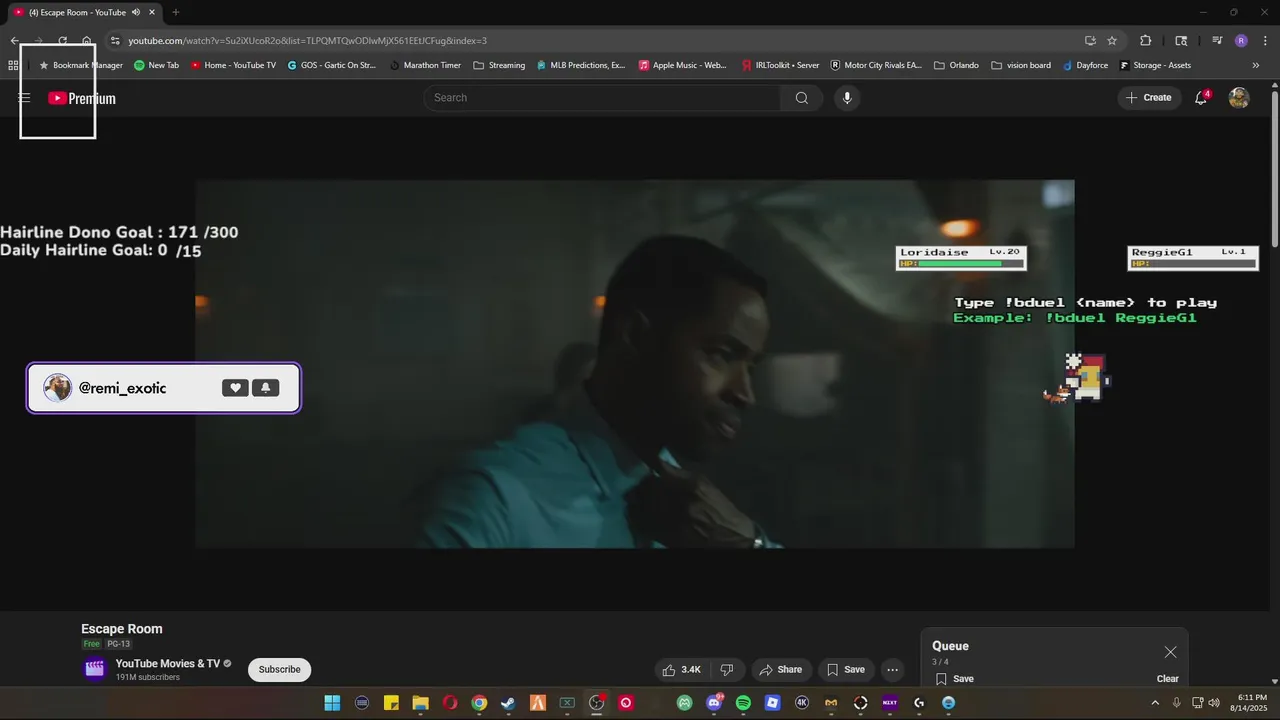This screenshot has width=1280, height=720.
Task: Click the browser address bar URL
Action: click(x=307, y=41)
